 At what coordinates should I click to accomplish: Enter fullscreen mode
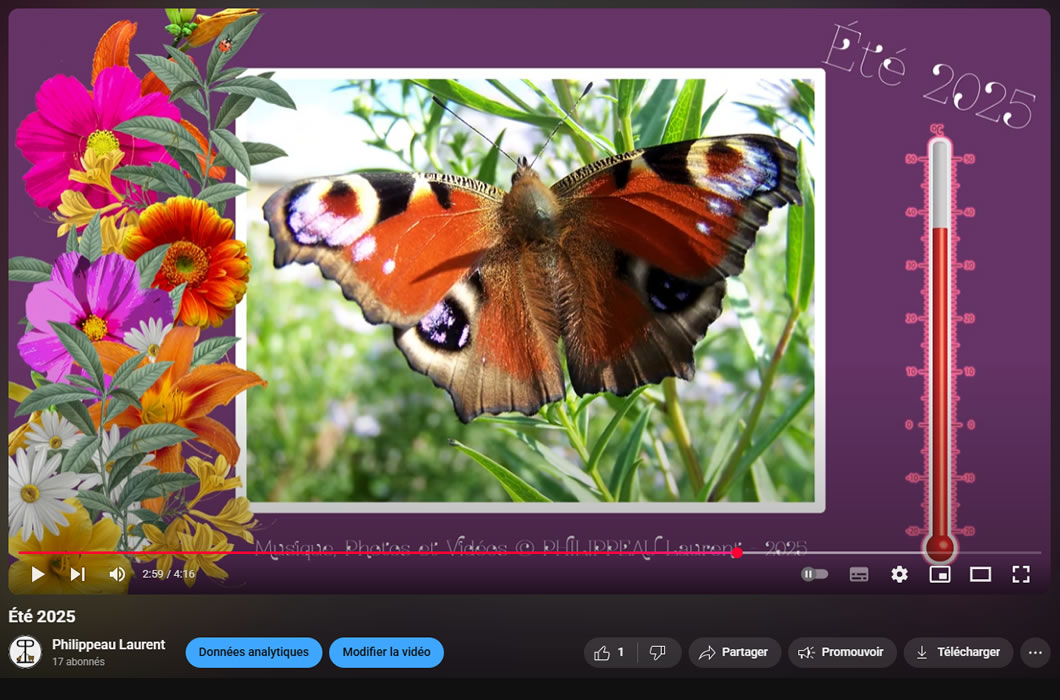tap(1020, 574)
